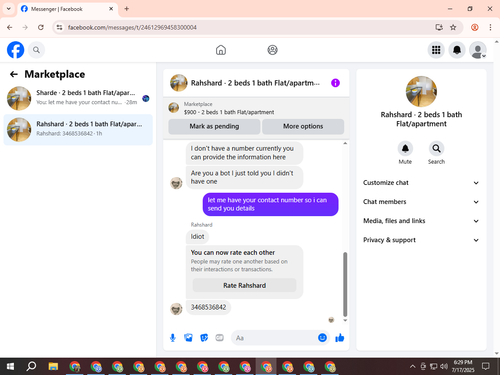Open conversation info purple icon
Screen dimensions: 500x375
335,83
